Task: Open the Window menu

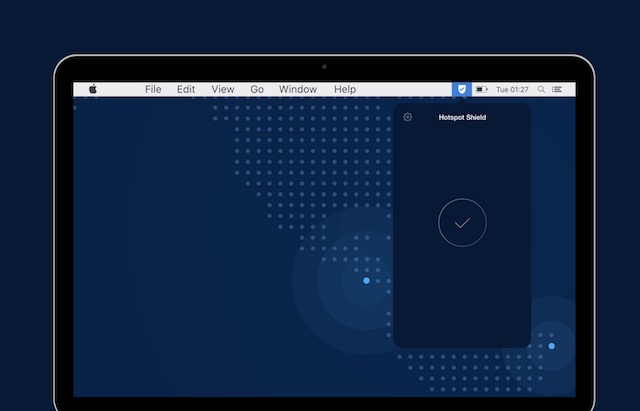Action: tap(298, 89)
